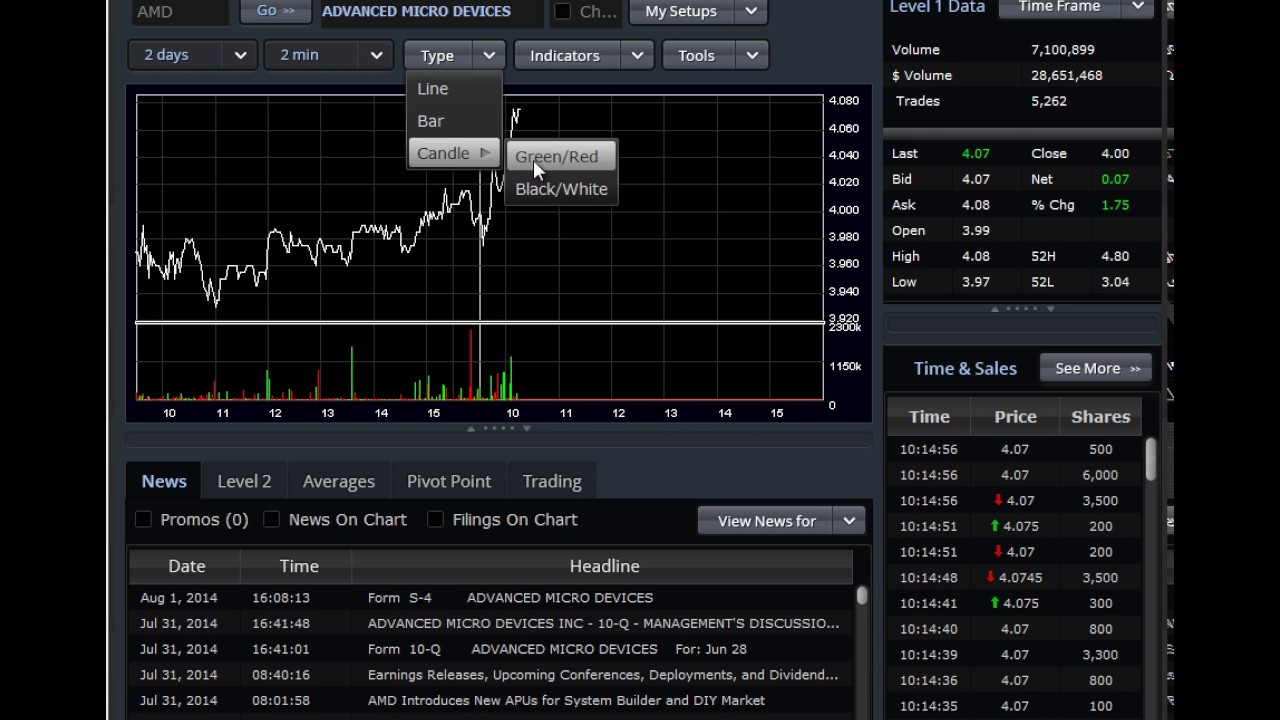Image resolution: width=1280 pixels, height=720 pixels.
Task: Sort news by Date column header
Action: click(186, 566)
